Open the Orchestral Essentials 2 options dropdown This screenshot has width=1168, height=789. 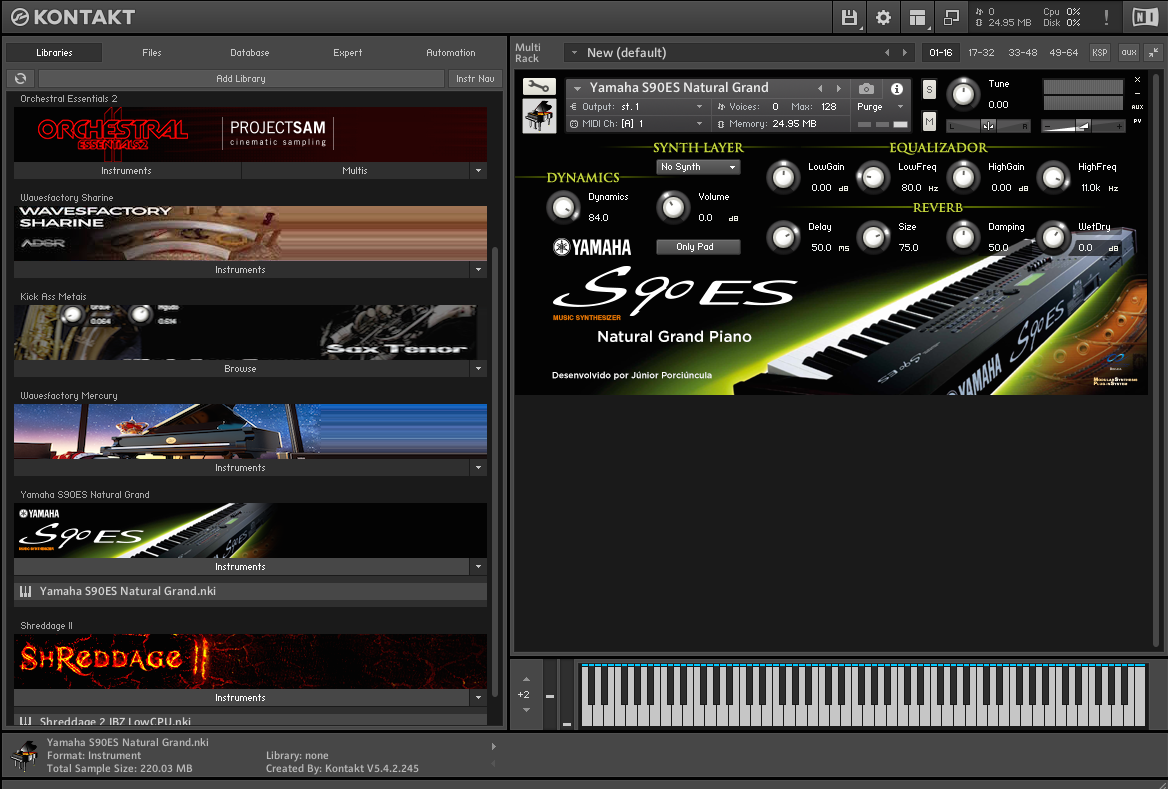[478, 171]
